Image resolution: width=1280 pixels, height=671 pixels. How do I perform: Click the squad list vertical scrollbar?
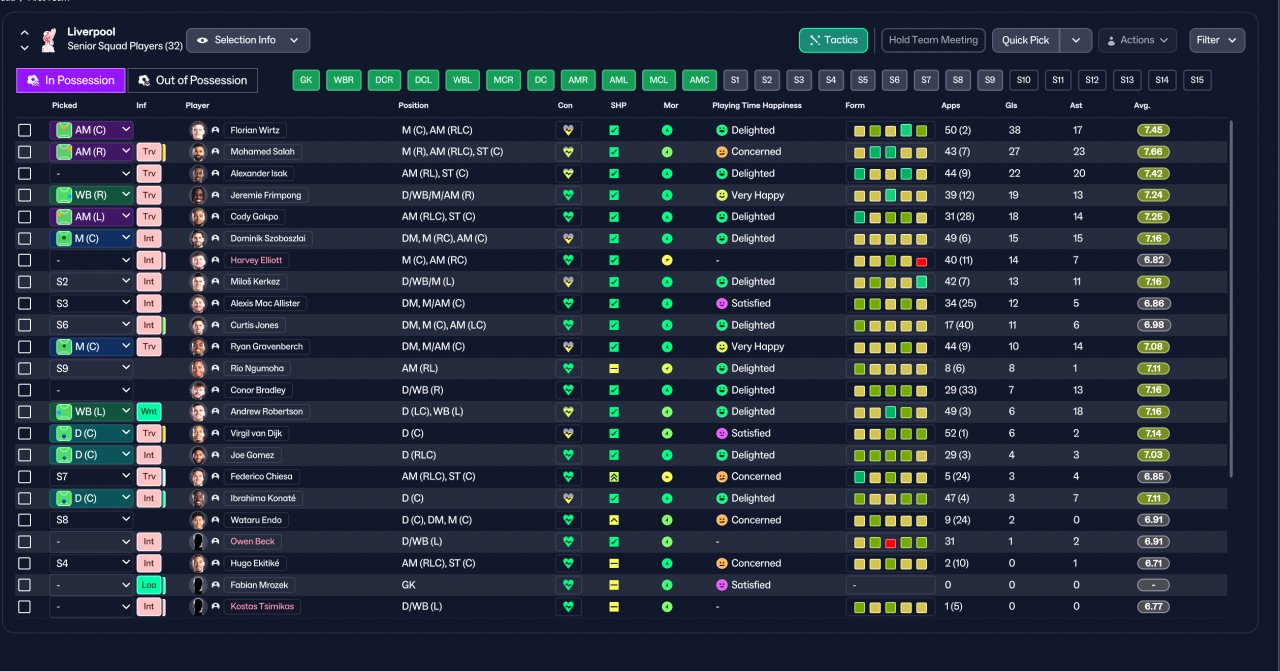click(x=1231, y=299)
